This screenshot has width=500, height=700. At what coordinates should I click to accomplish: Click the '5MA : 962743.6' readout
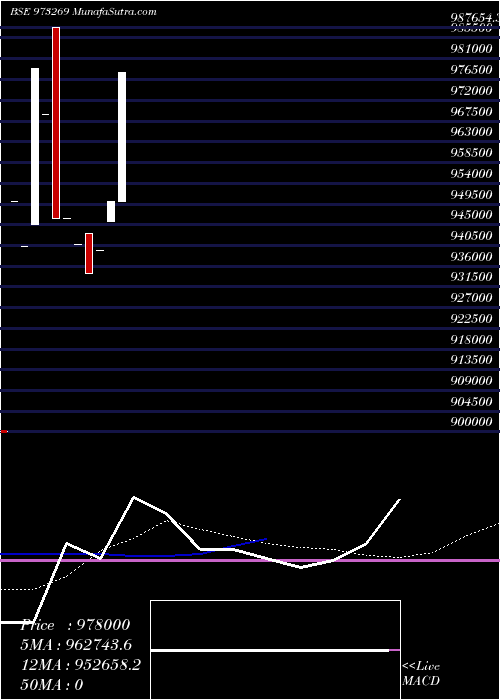point(76,645)
